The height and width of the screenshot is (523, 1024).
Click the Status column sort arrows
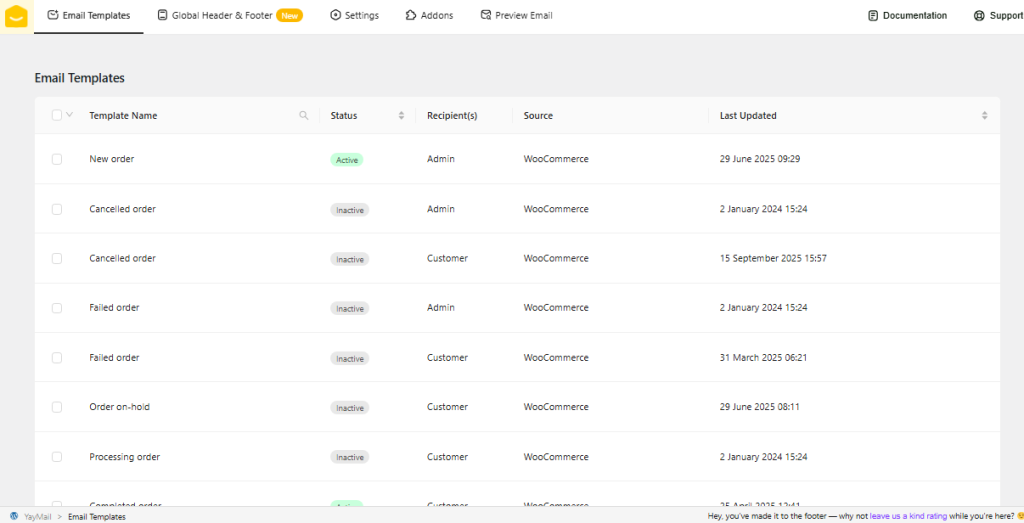401,116
